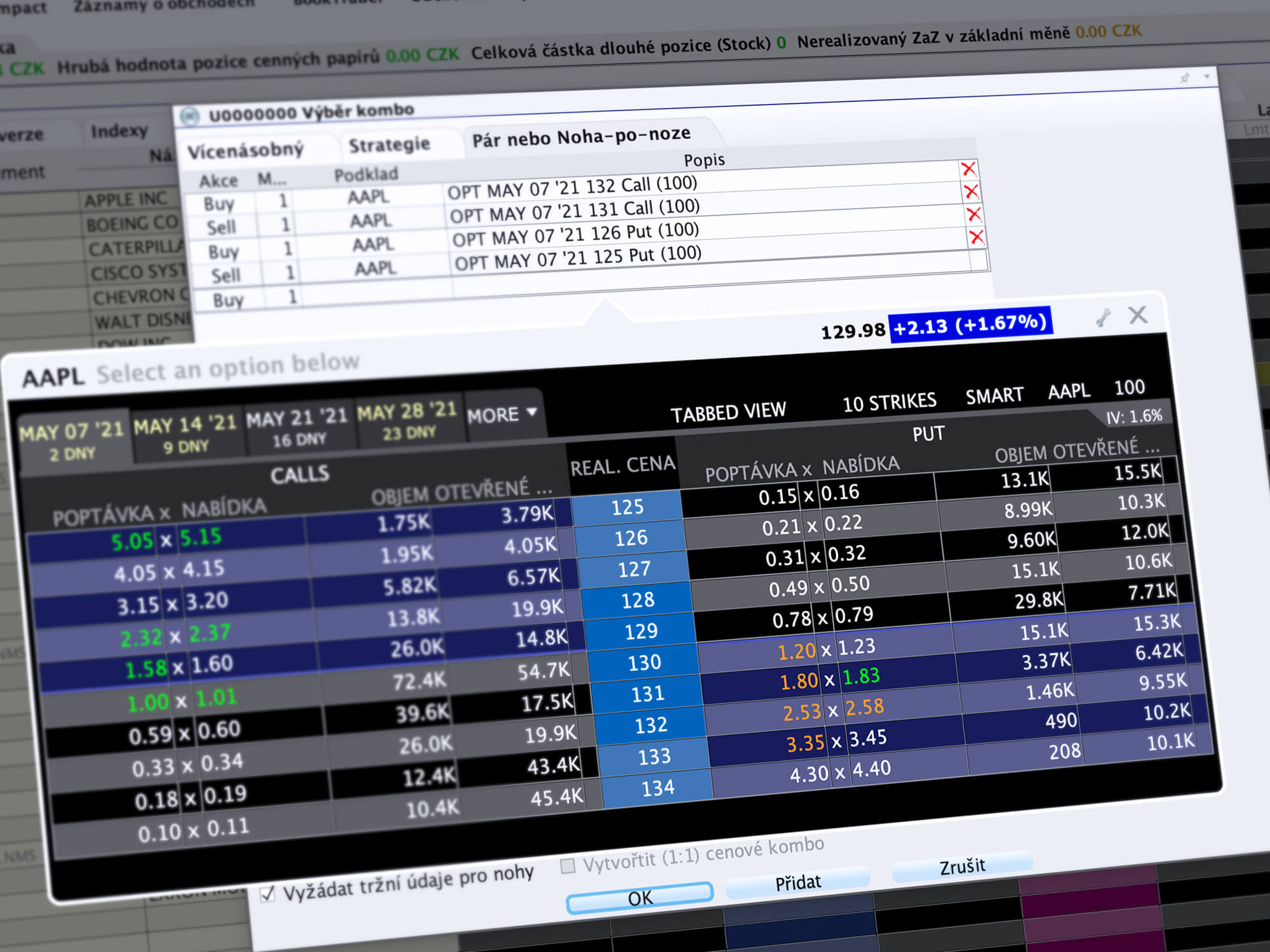Click the Buy action in the first leg row
Image resolution: width=1270 pixels, height=952 pixels.
[x=219, y=204]
